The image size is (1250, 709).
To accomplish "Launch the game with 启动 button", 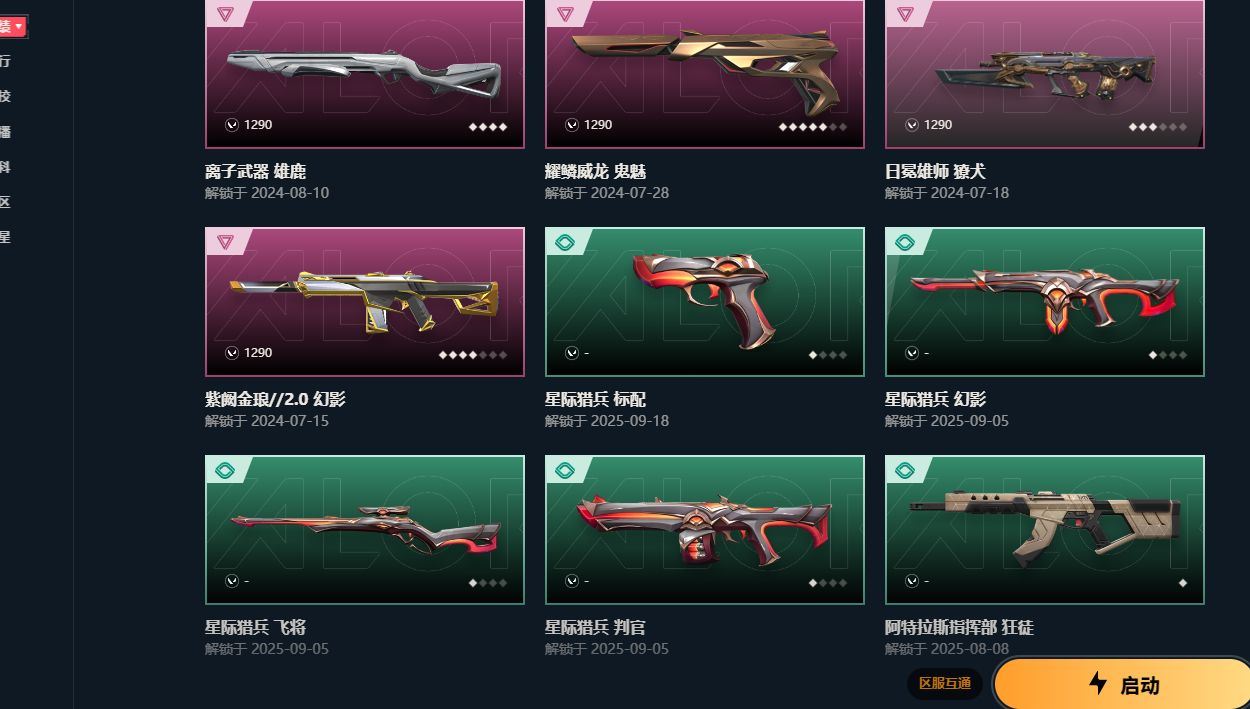I will [x=1122, y=684].
